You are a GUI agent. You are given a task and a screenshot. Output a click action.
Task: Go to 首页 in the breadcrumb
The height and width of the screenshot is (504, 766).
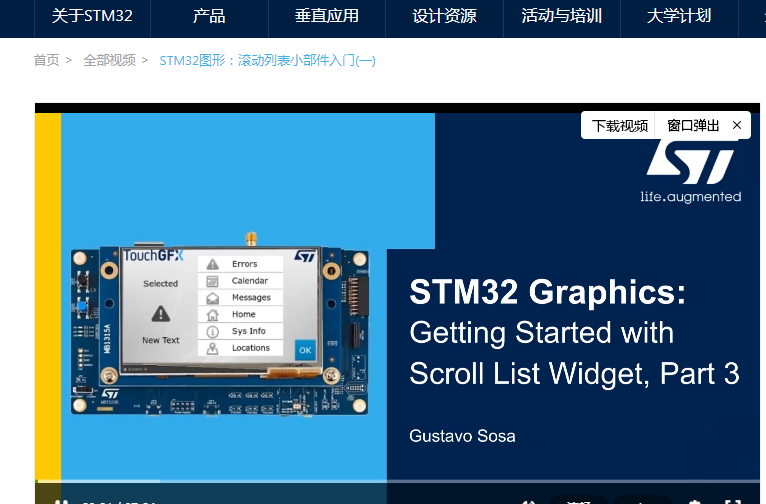tap(46, 60)
